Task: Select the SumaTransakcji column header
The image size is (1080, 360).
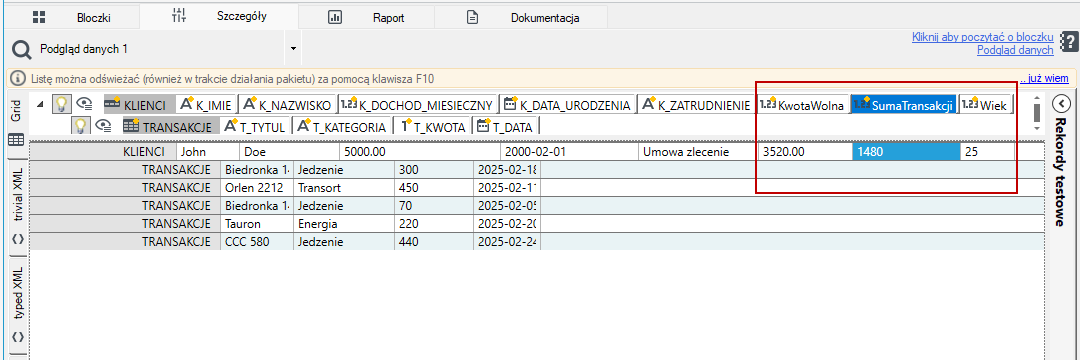Action: tap(904, 105)
